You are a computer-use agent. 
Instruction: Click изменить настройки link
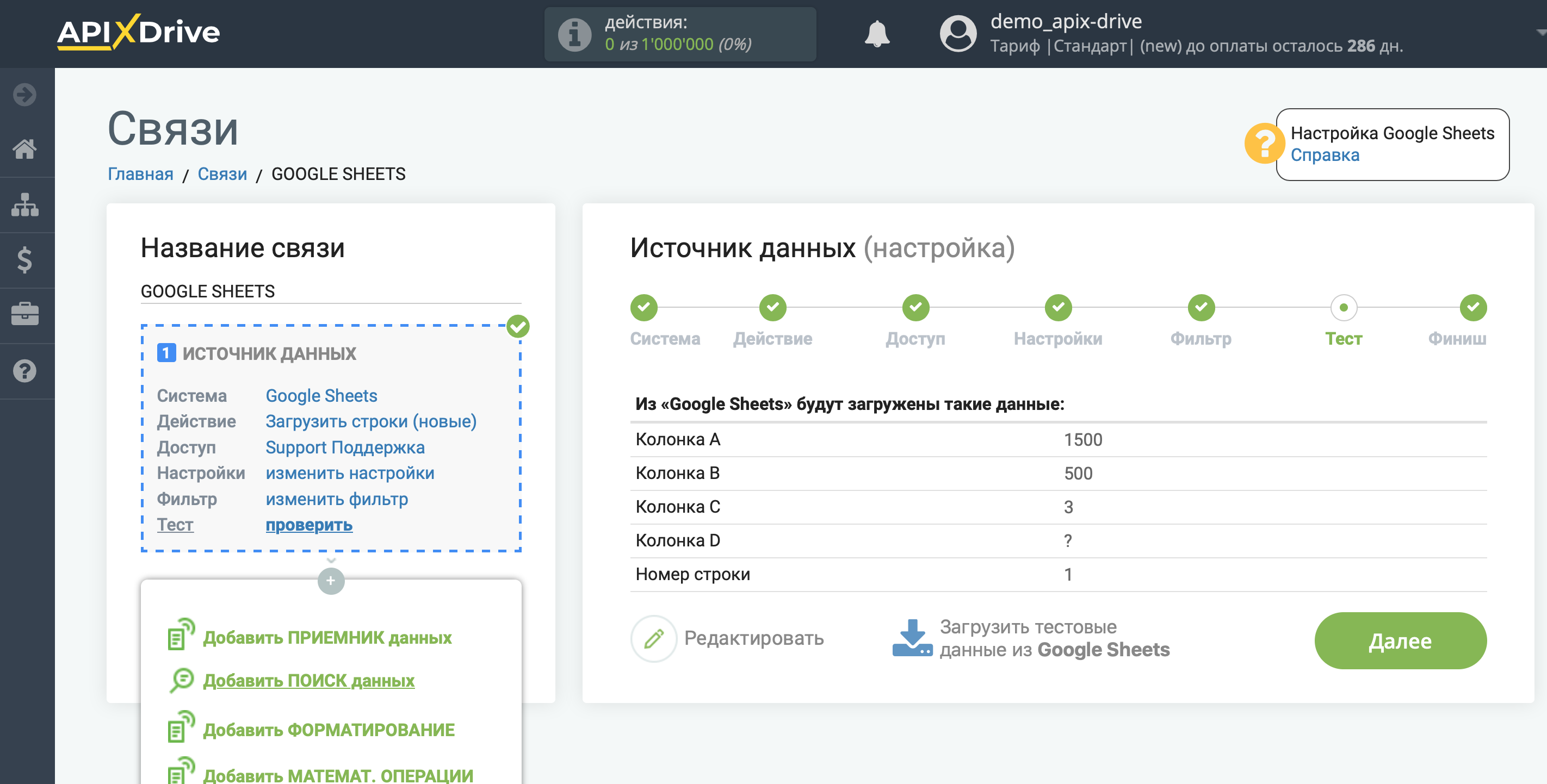350,473
